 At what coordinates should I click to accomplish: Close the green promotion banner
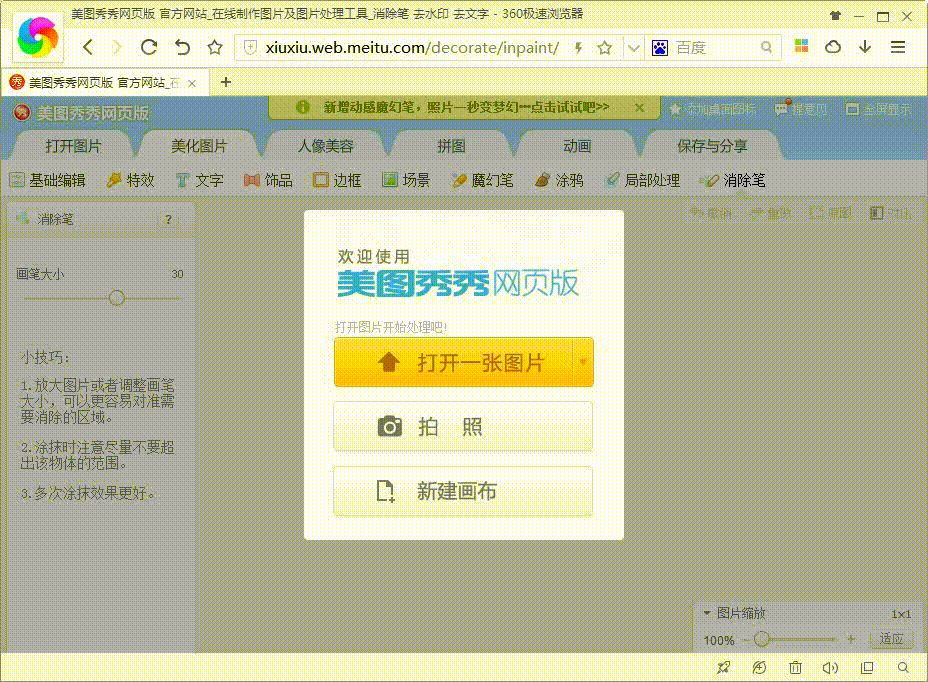pyautogui.click(x=639, y=108)
